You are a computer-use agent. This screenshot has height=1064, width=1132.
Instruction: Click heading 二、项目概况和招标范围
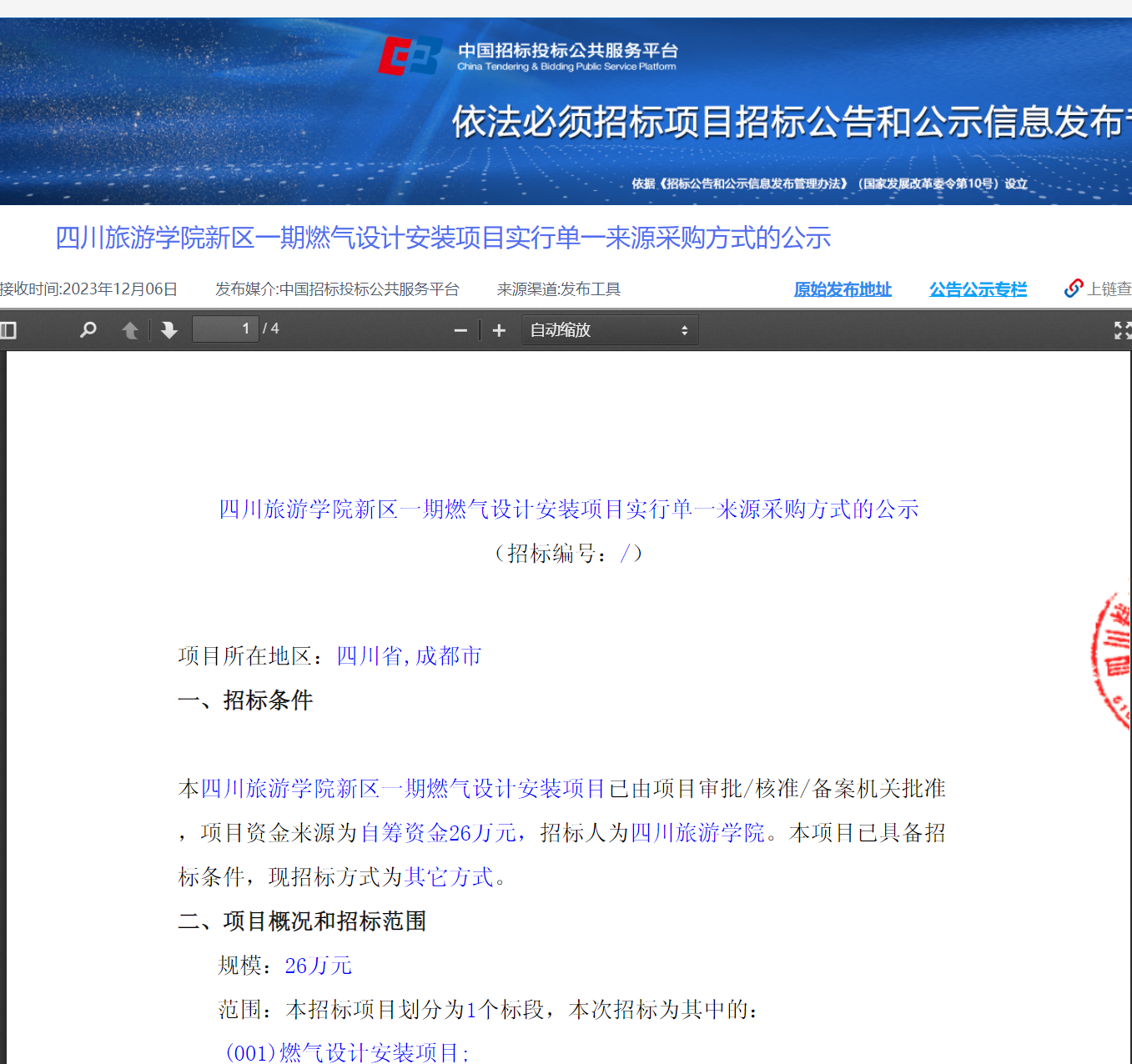pos(302,921)
